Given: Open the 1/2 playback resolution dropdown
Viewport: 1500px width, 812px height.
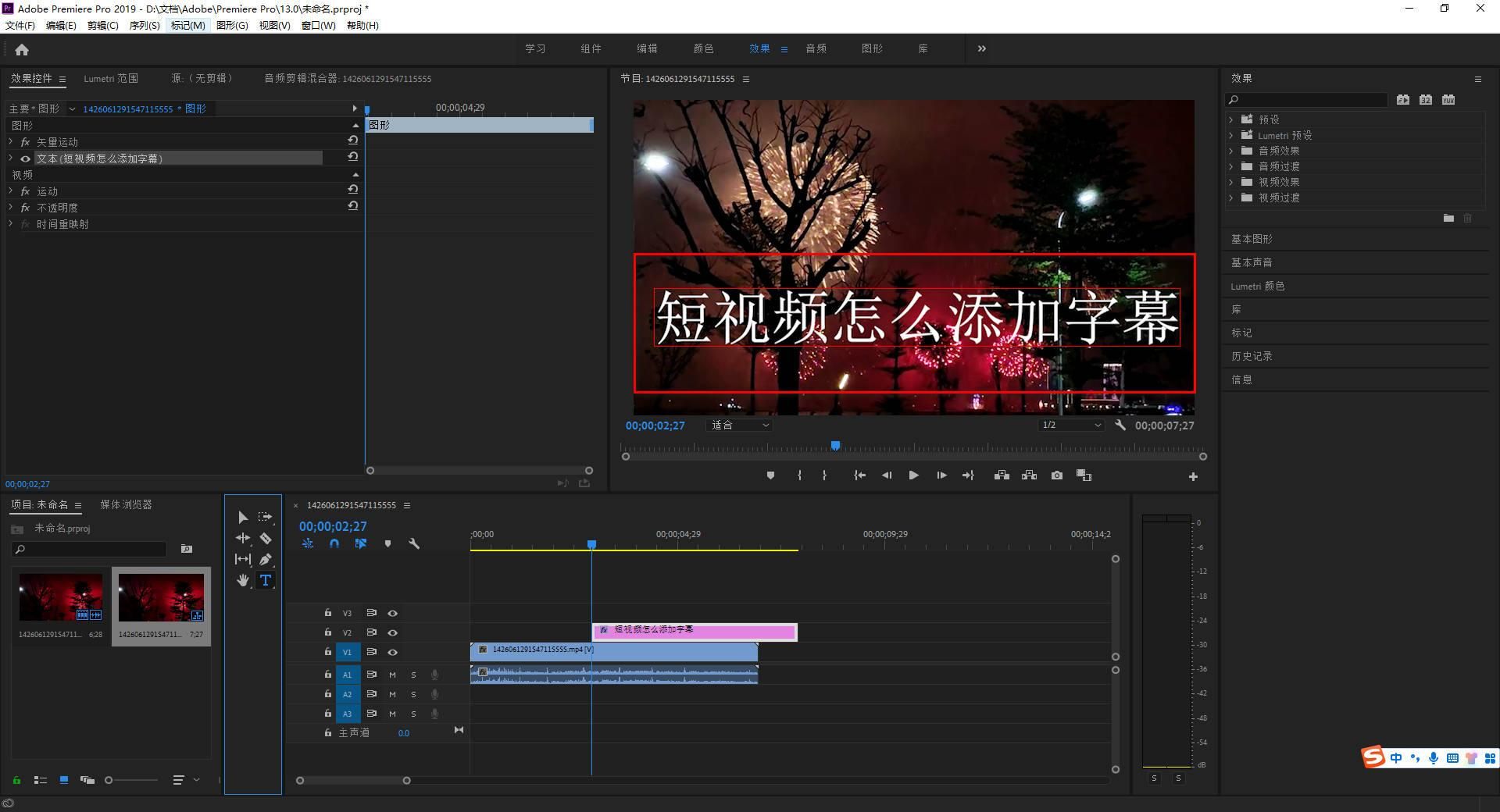Looking at the screenshot, I should 1071,426.
